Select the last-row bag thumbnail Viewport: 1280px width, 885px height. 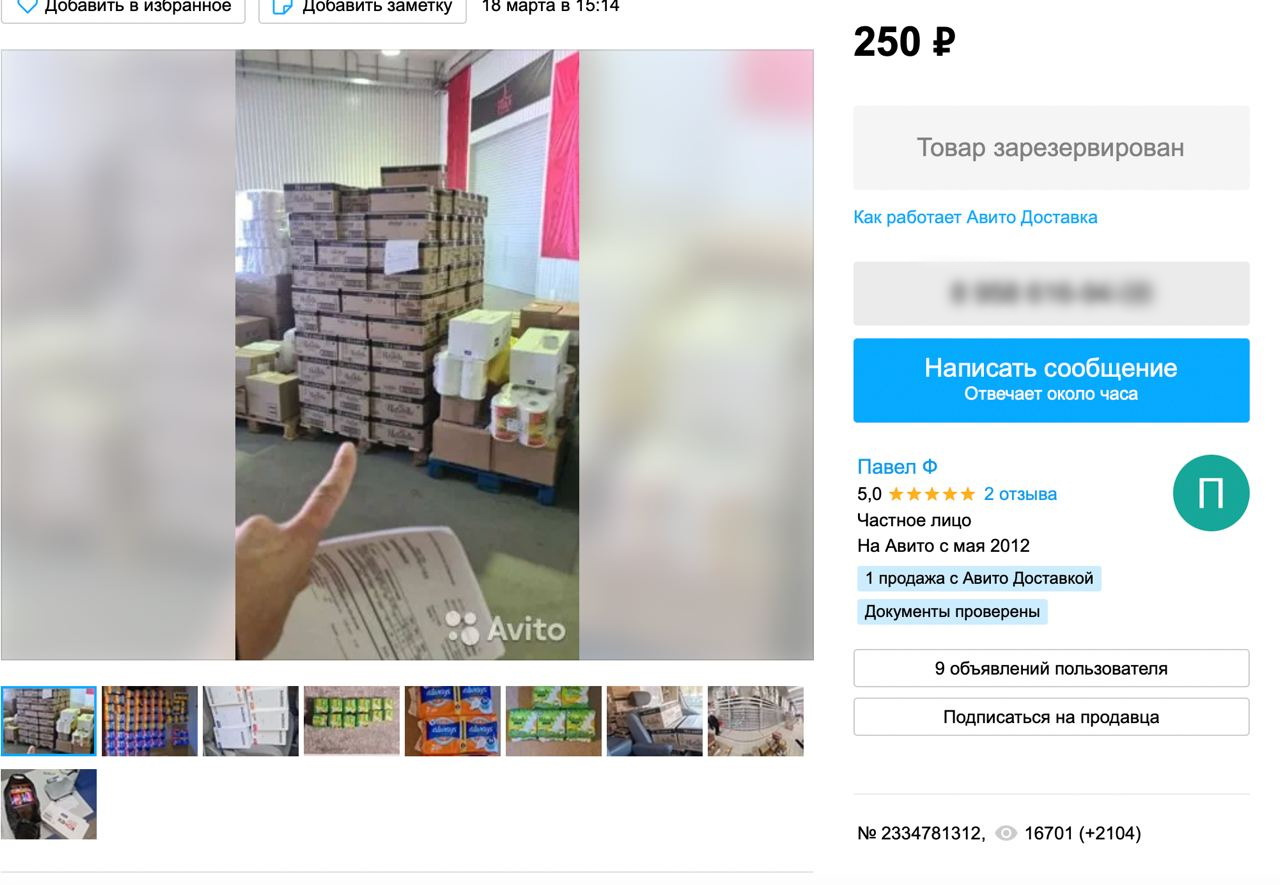pyautogui.click(x=49, y=804)
